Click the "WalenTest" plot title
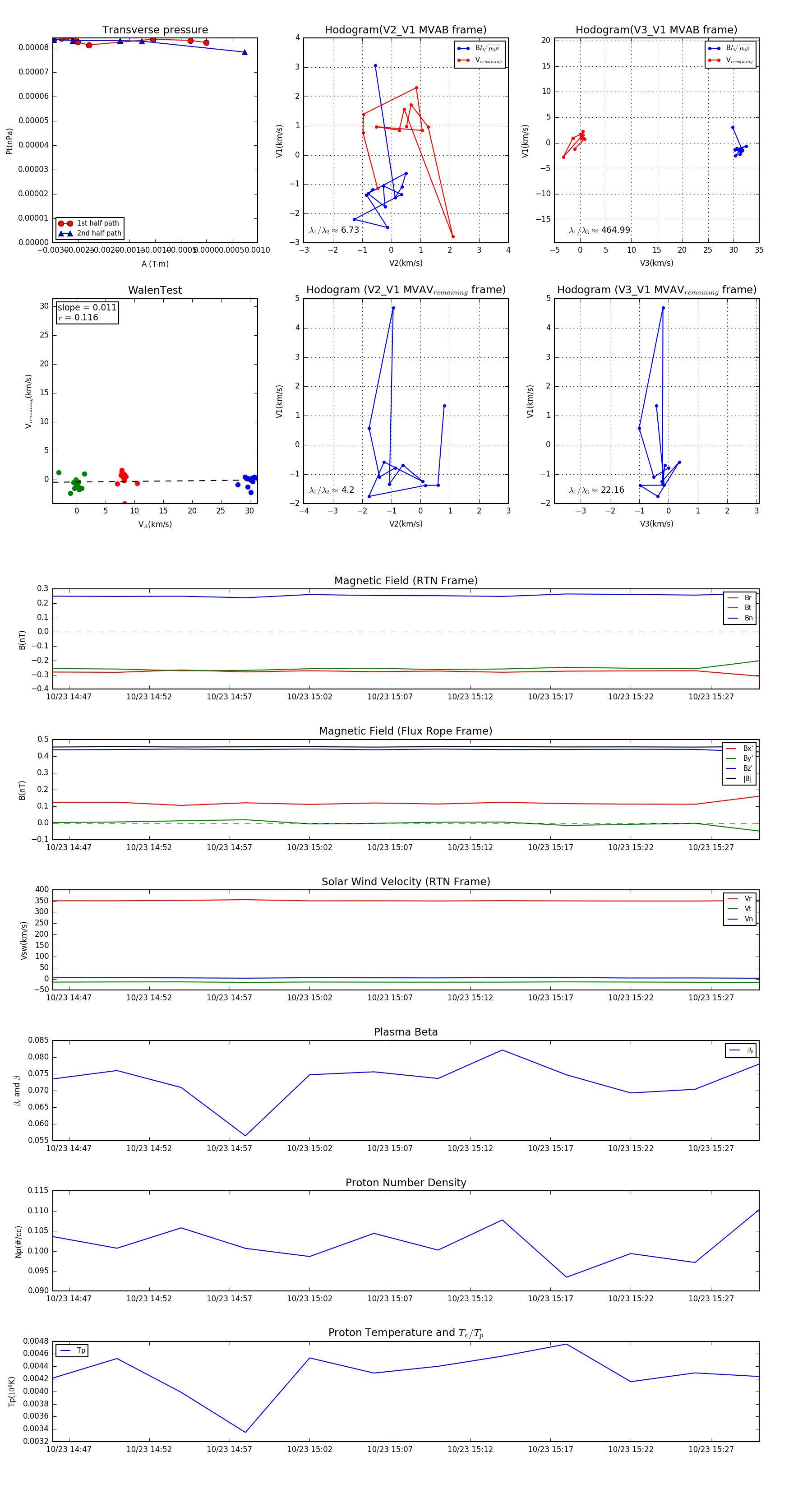Screen dimensions: 812x1489 [x=155, y=290]
